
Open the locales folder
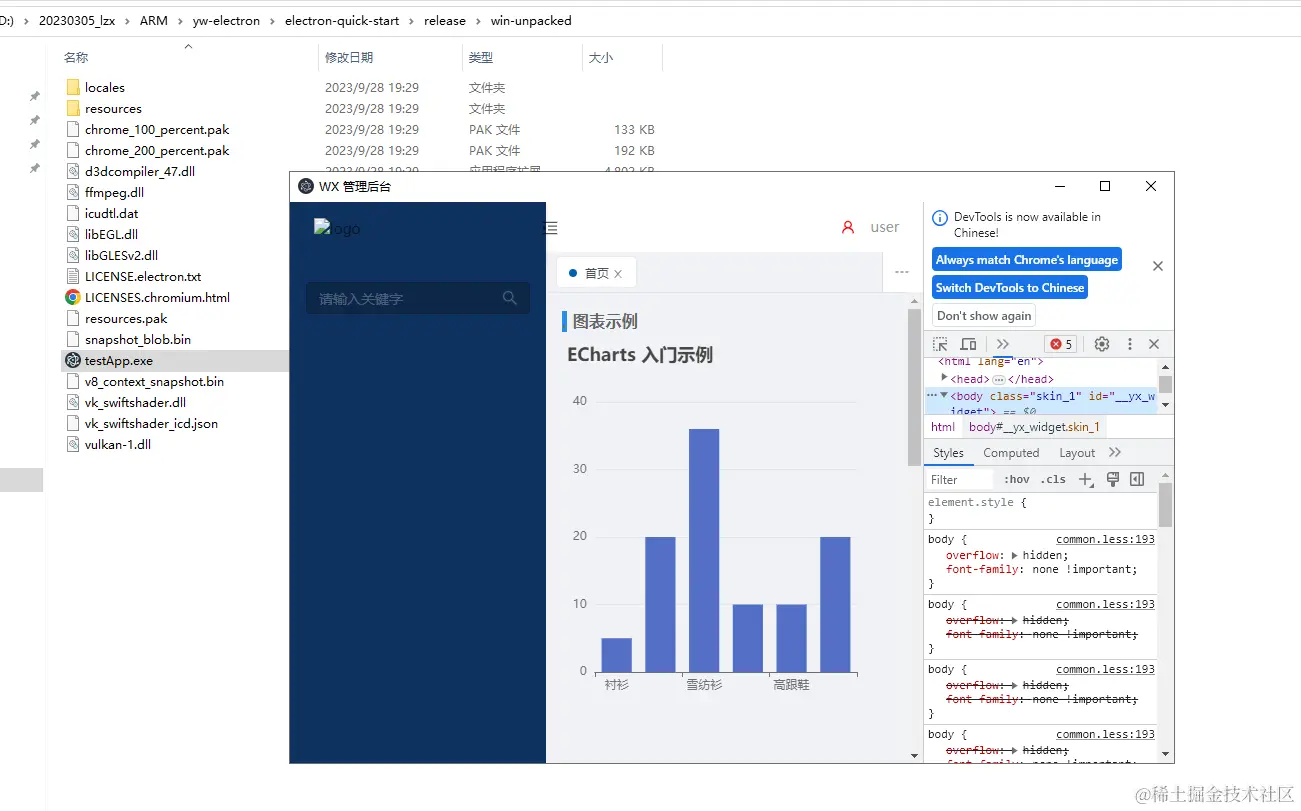point(105,87)
